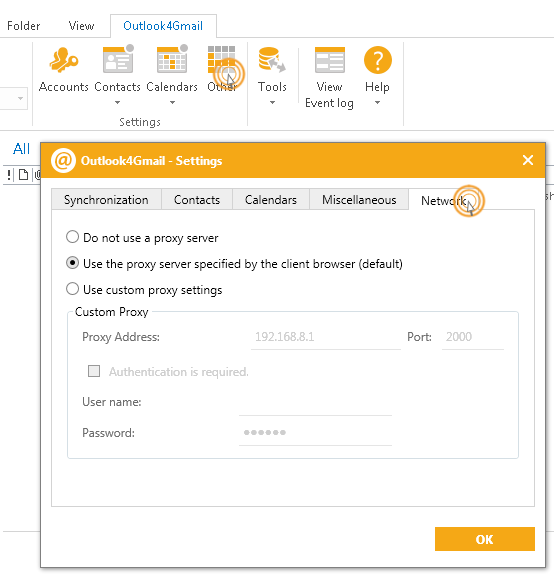Switch to the Folder ribbon tab
Viewport: 554px width, 580px height.
[24, 26]
